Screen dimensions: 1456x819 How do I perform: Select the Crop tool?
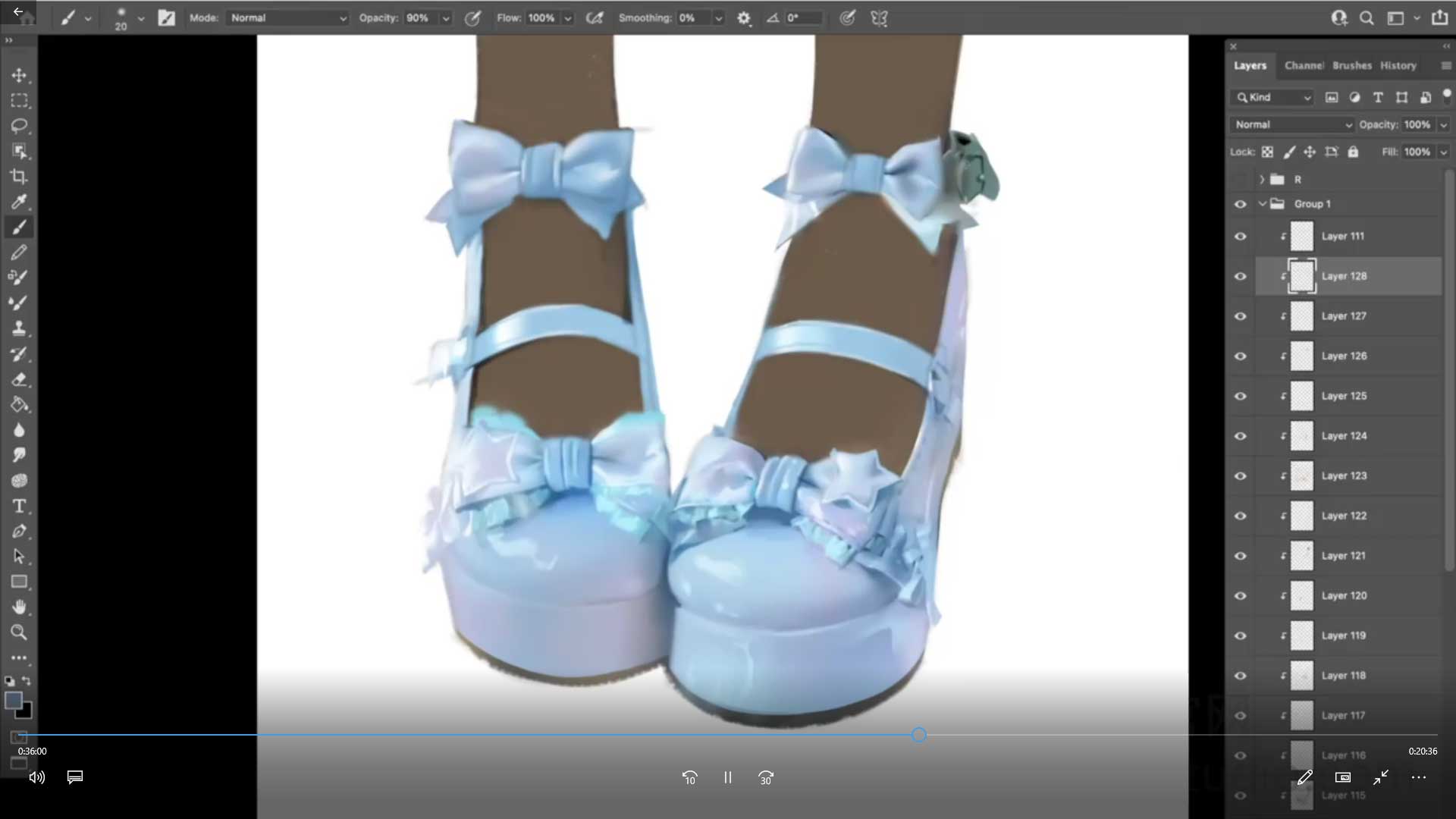point(19,176)
